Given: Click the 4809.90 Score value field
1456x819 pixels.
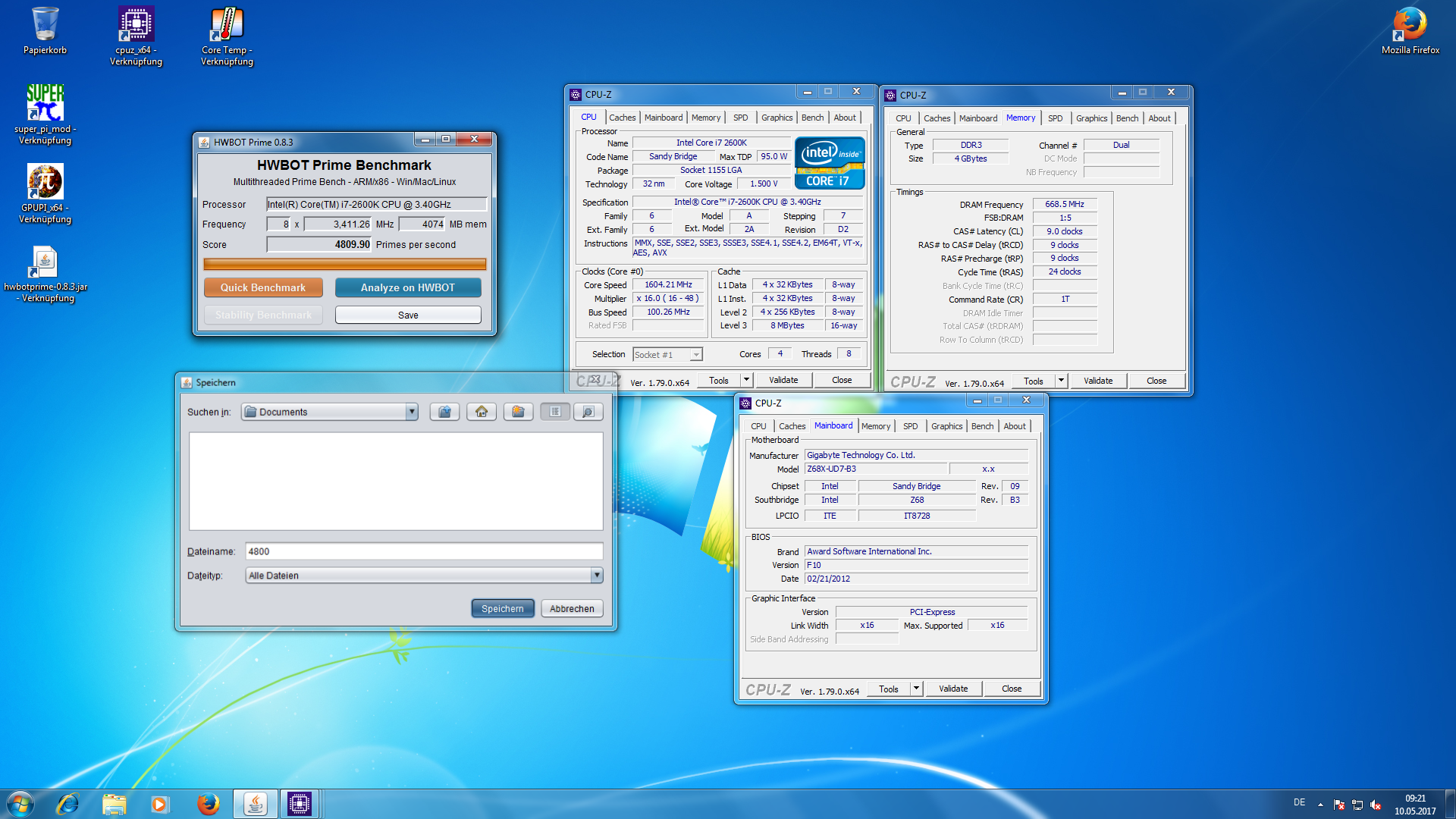Looking at the screenshot, I should 319,244.
